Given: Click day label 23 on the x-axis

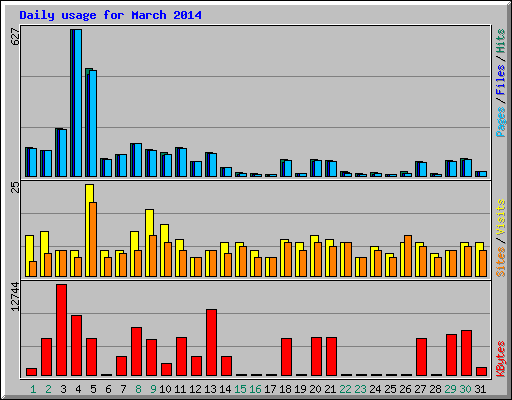Looking at the screenshot, I should tap(360, 389).
